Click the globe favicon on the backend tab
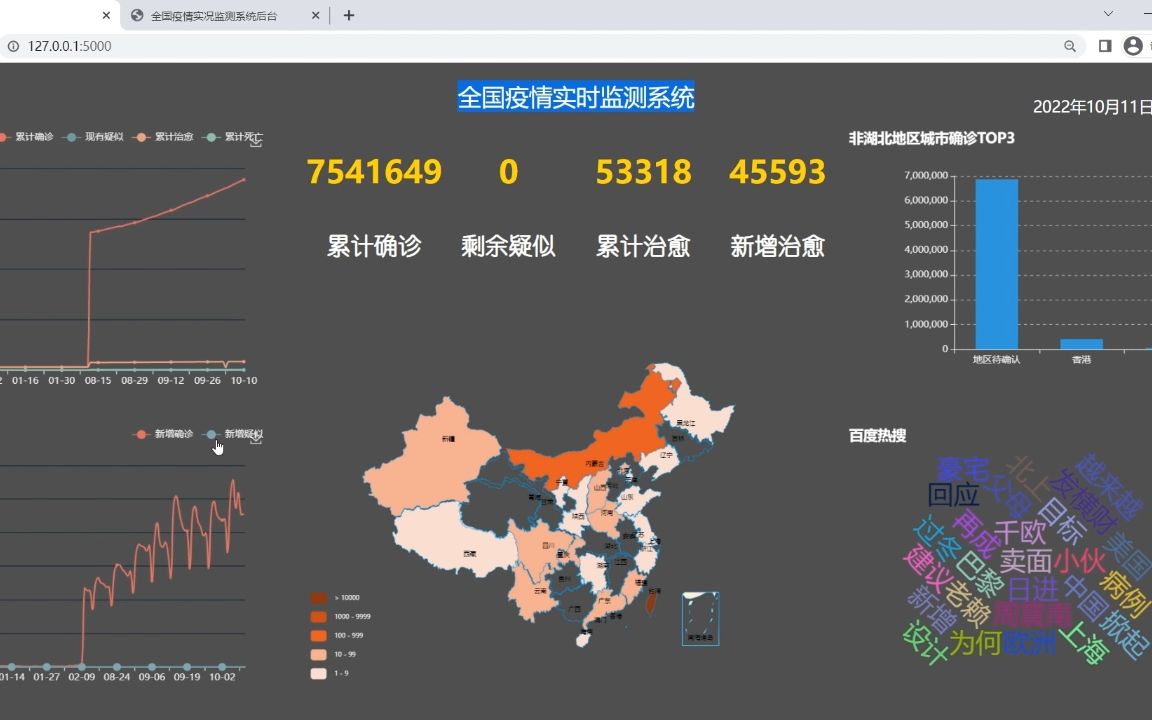The image size is (1152, 720). click(x=137, y=15)
